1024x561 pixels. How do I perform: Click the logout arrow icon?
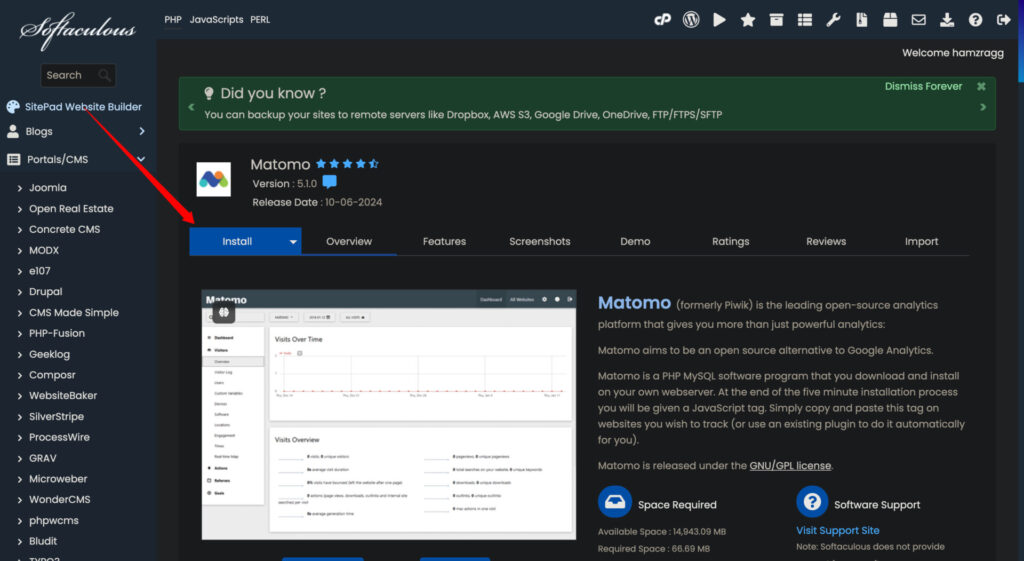pos(1004,20)
